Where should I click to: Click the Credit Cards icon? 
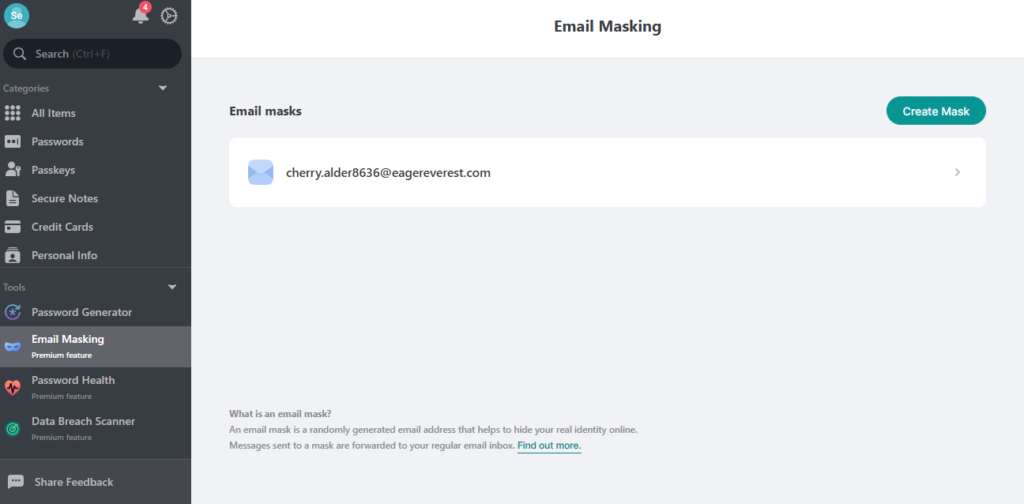13,227
